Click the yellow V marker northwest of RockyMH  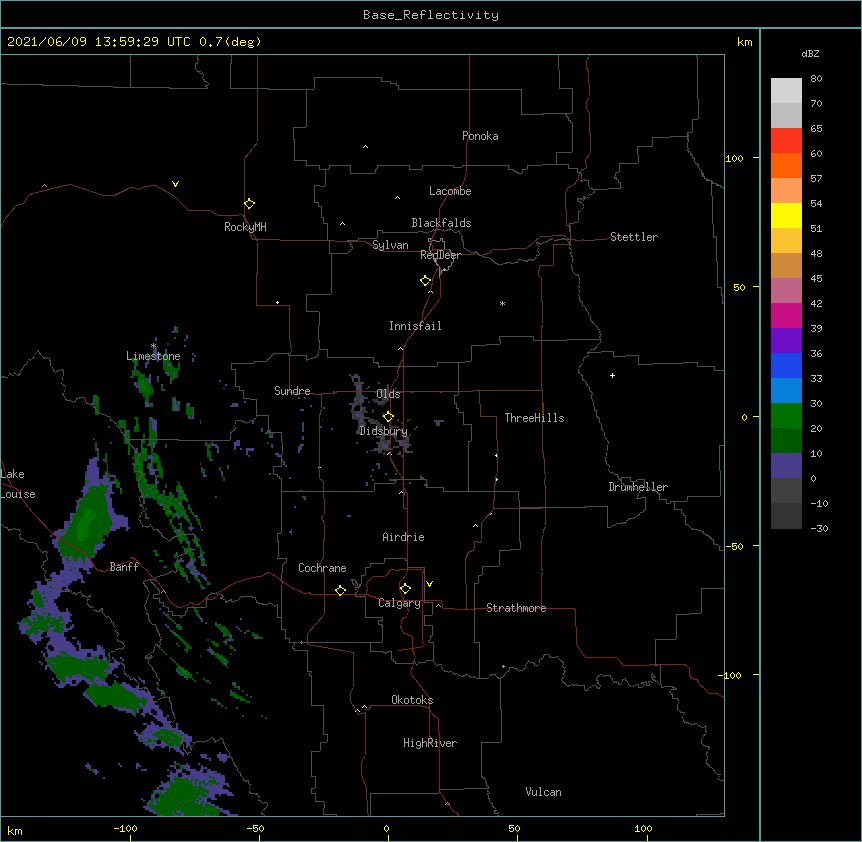pyautogui.click(x=175, y=184)
